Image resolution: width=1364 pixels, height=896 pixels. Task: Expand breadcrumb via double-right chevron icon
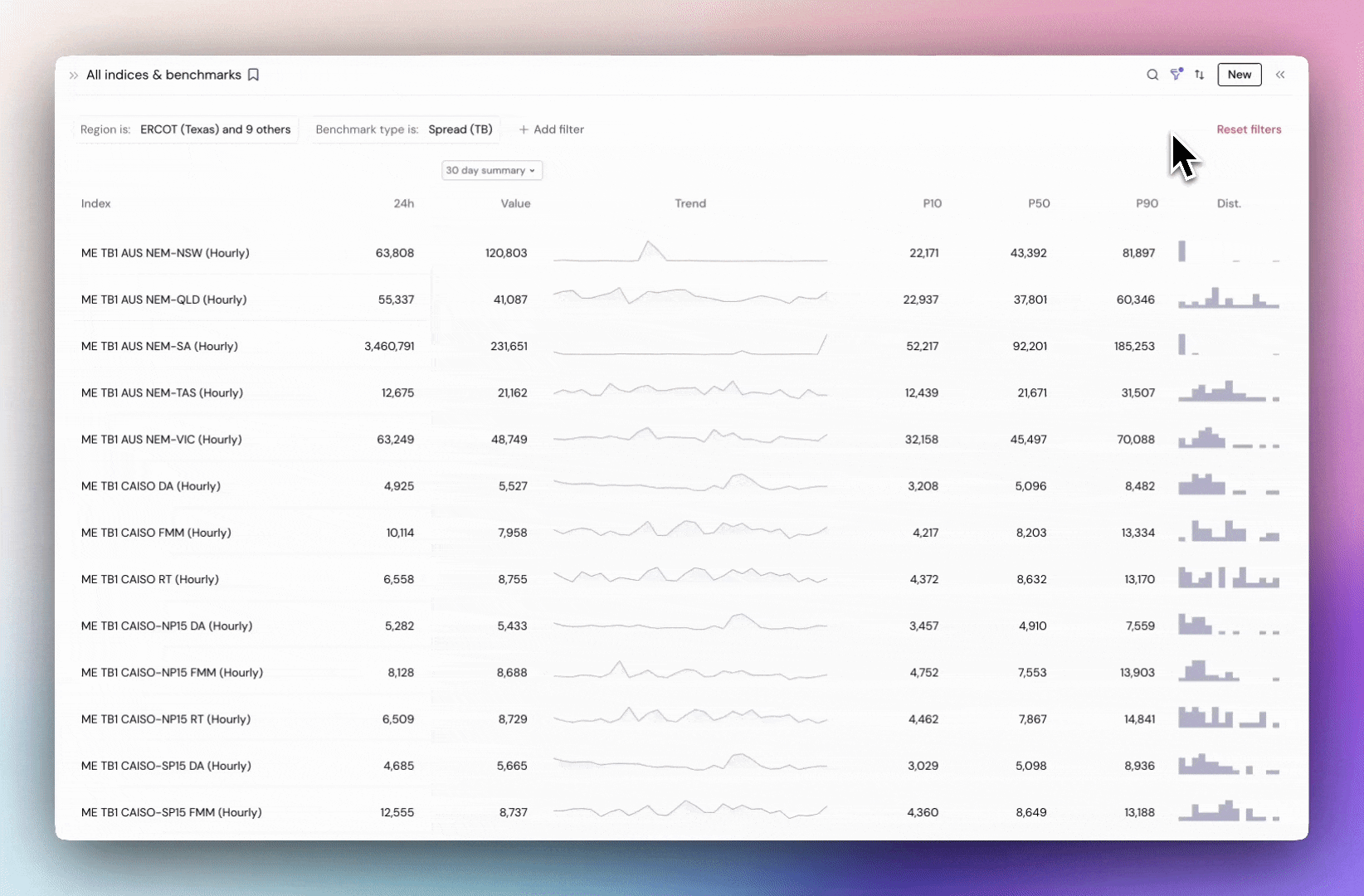point(73,75)
